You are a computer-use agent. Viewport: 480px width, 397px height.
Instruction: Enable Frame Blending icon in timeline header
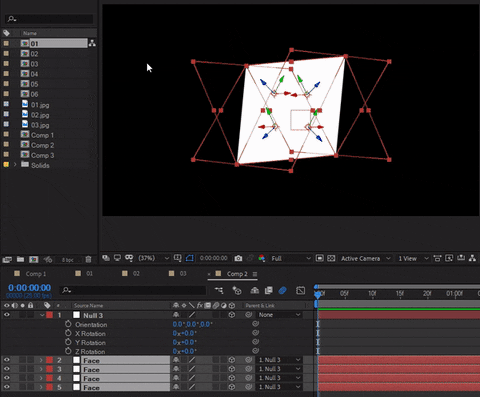click(x=269, y=290)
